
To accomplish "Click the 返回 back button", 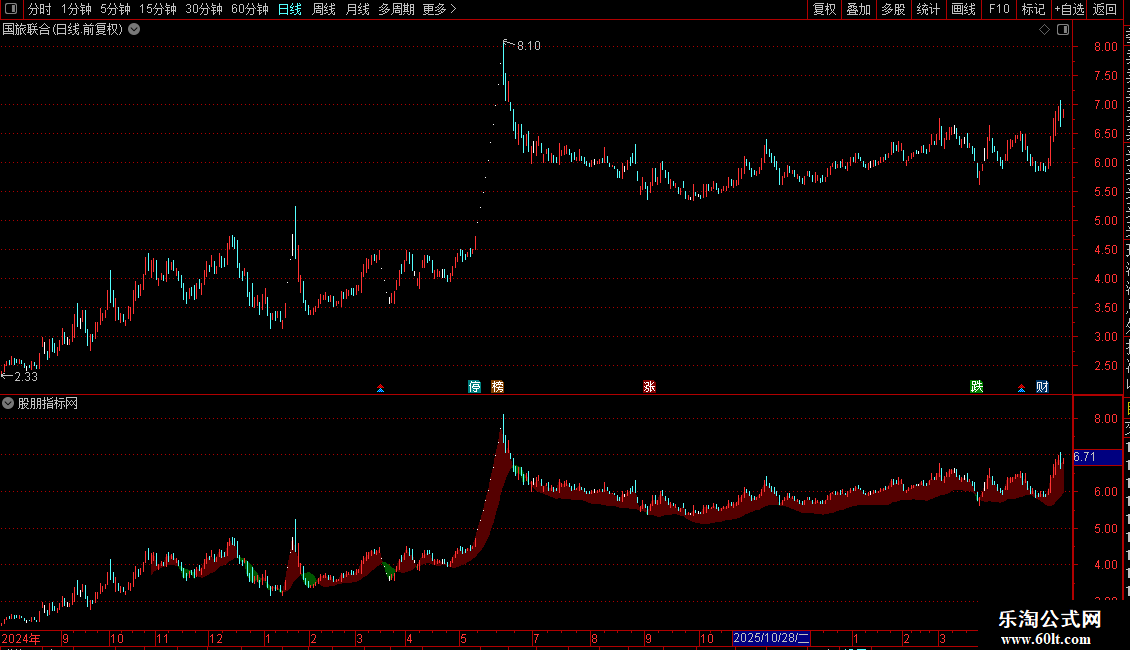I will click(x=1105, y=9).
